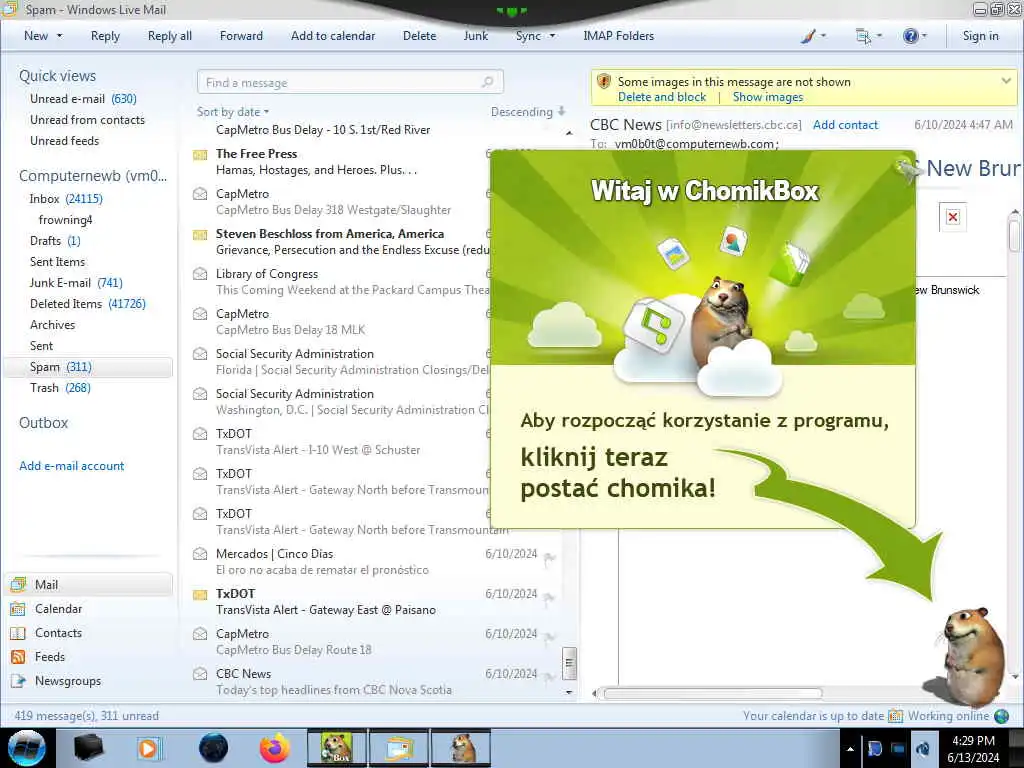Open the blue Help icon
The height and width of the screenshot is (768, 1024).
(x=910, y=37)
